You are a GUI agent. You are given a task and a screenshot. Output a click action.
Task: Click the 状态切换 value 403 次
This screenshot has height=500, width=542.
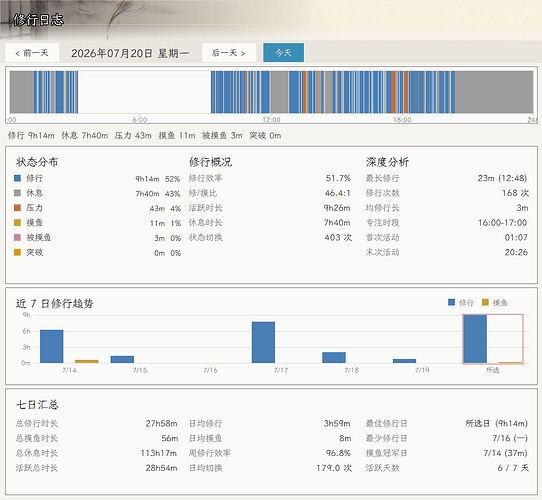[338, 238]
